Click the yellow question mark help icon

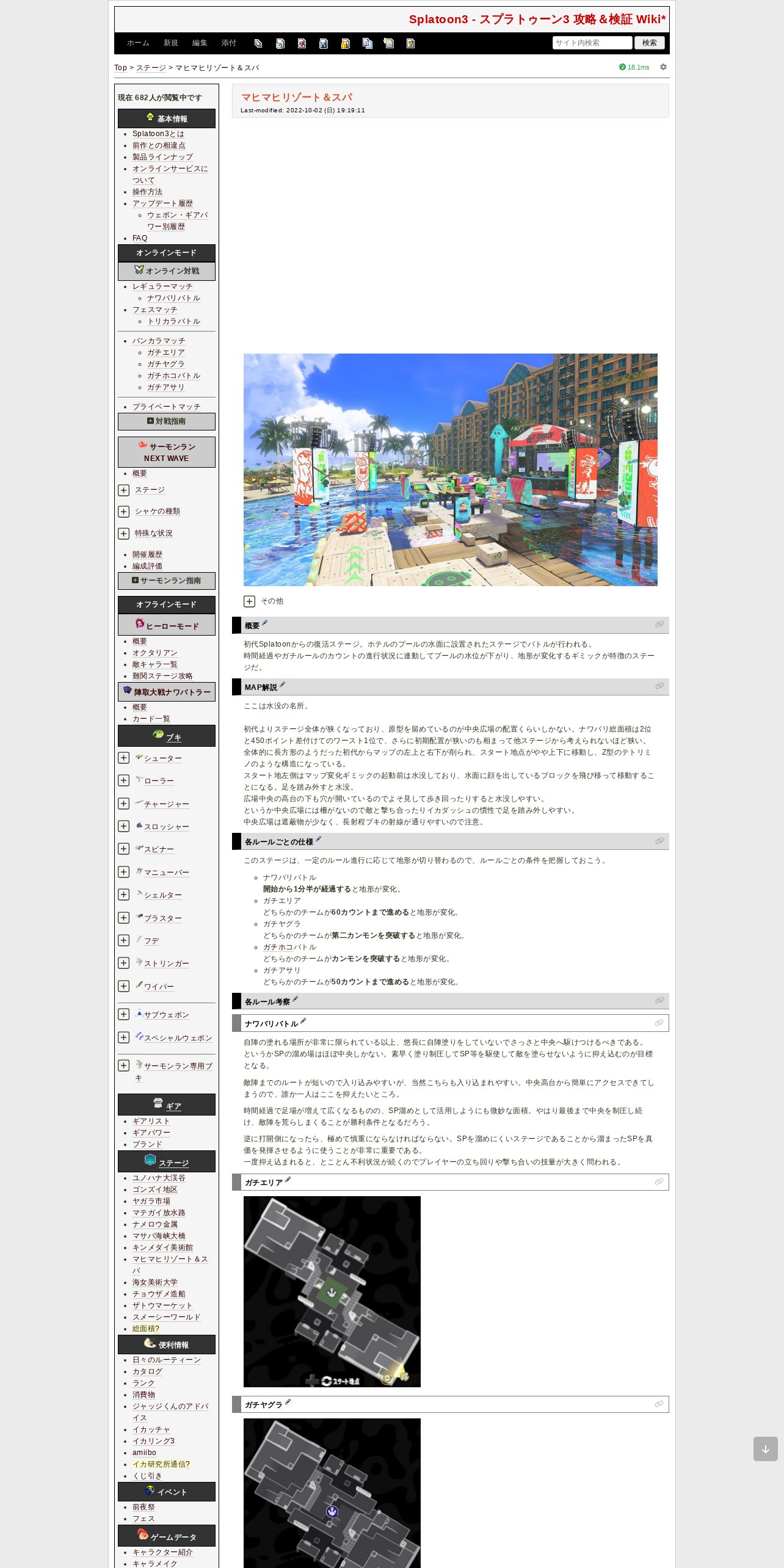[x=410, y=43]
